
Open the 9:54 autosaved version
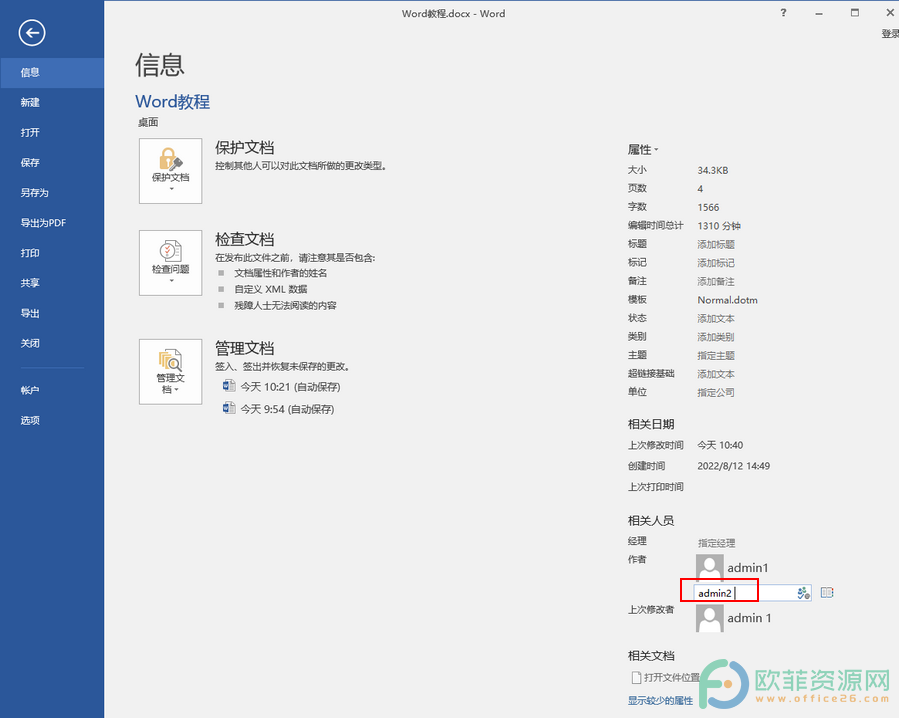pos(279,409)
